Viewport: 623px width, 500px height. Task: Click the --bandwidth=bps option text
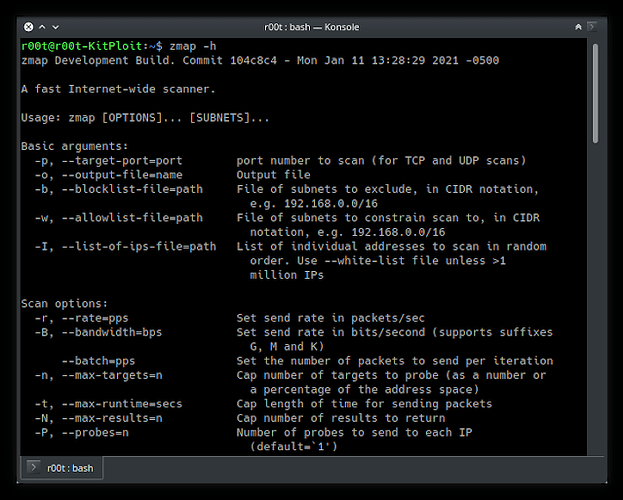pyautogui.click(x=112, y=332)
